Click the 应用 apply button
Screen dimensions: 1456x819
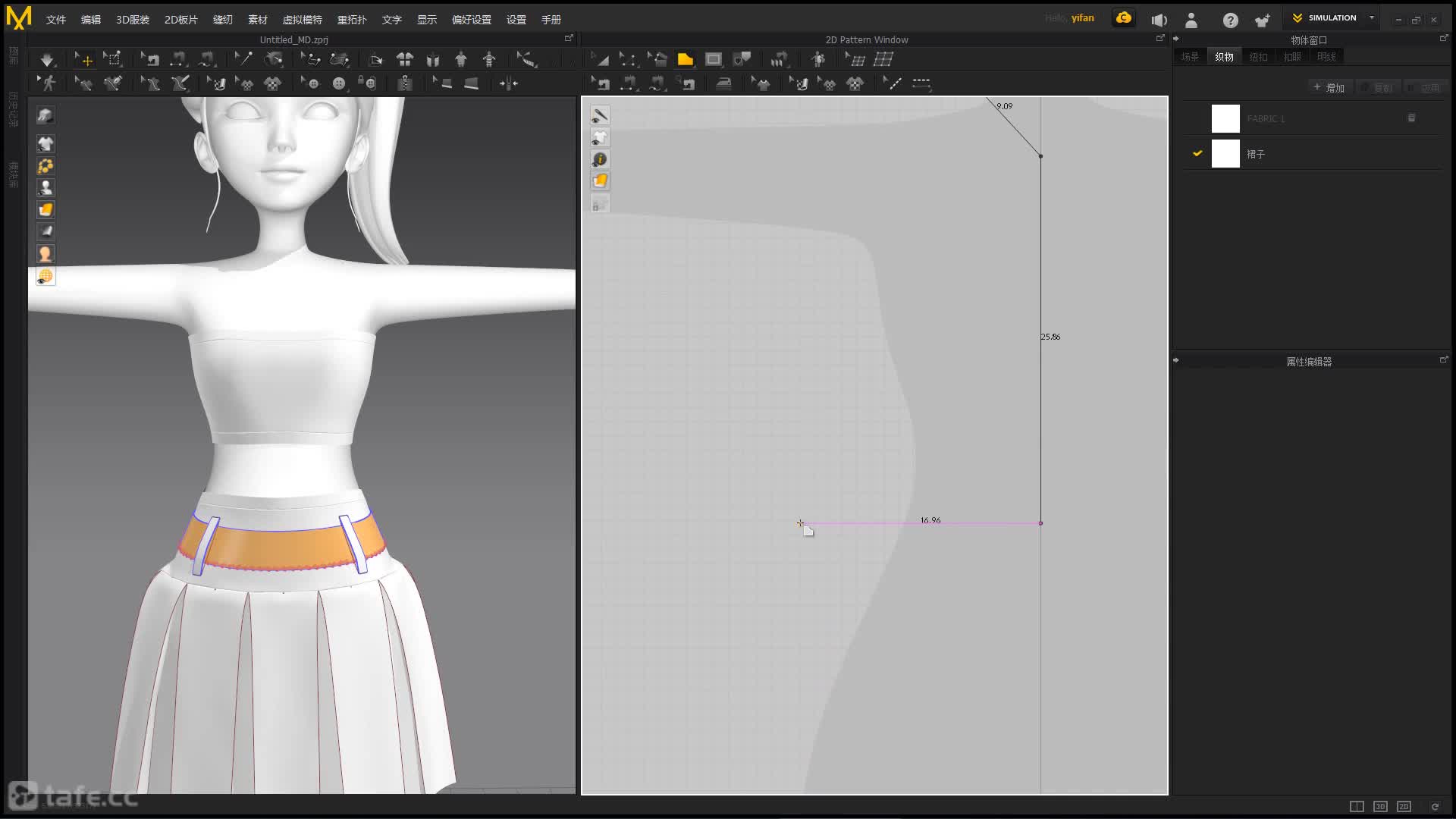click(1425, 88)
